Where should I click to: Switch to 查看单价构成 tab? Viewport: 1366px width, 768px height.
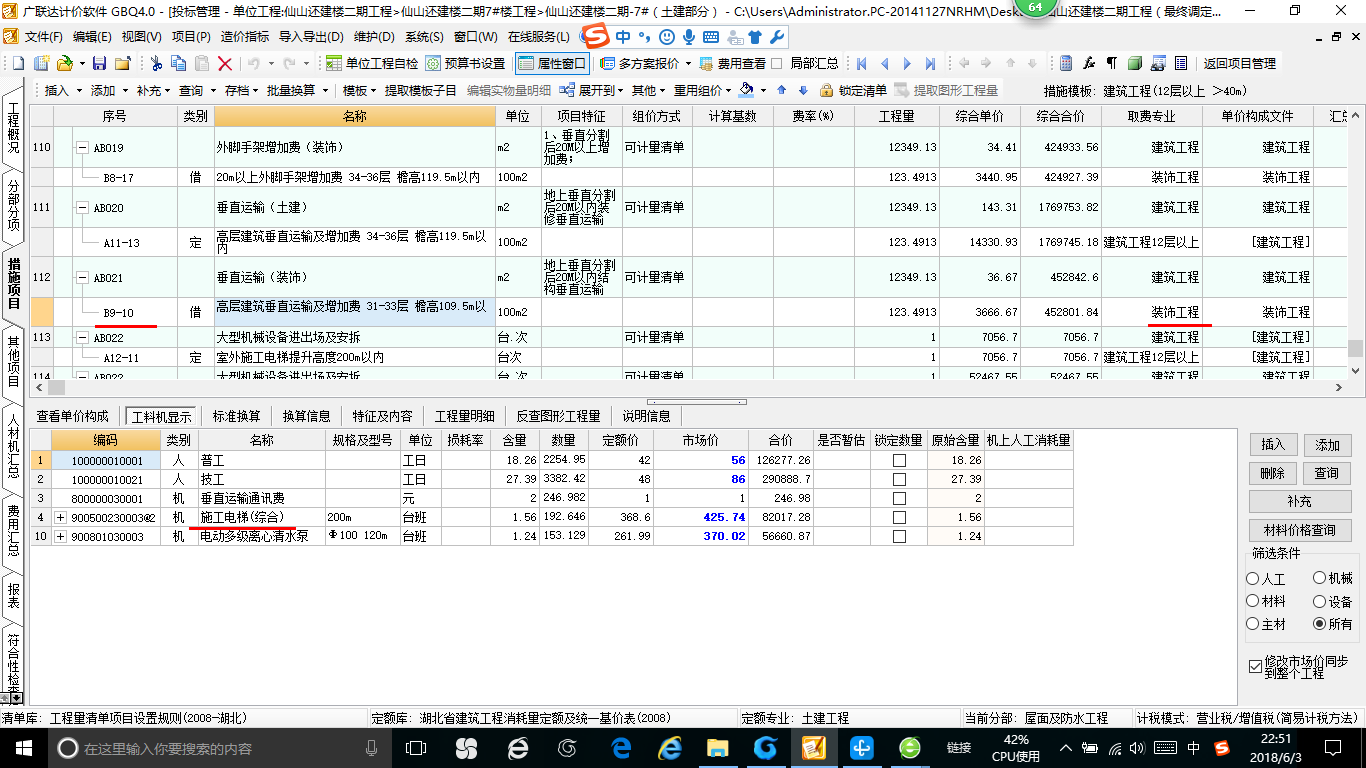73,416
